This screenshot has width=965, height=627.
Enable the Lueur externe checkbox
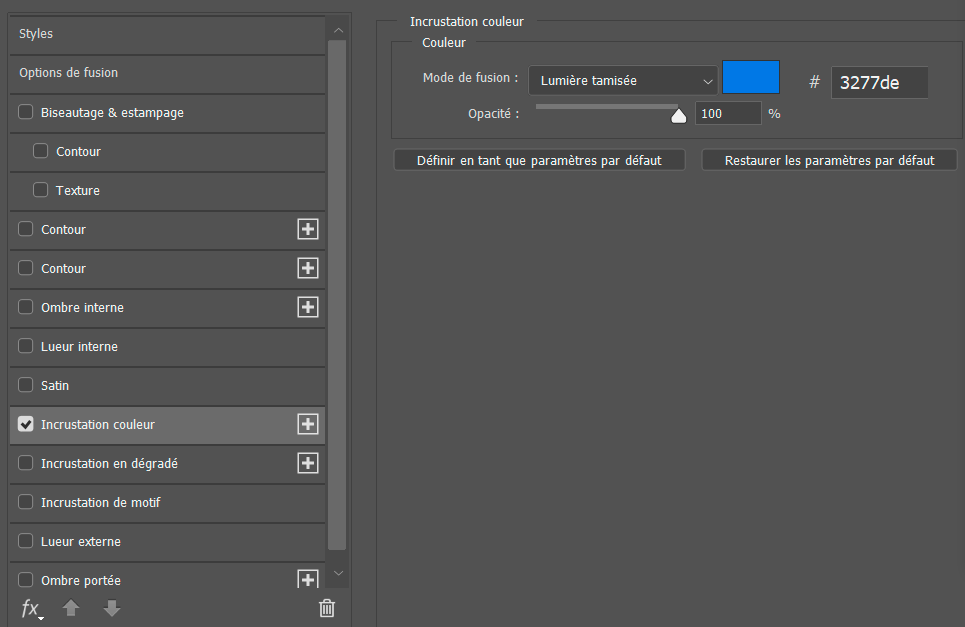coord(26,542)
